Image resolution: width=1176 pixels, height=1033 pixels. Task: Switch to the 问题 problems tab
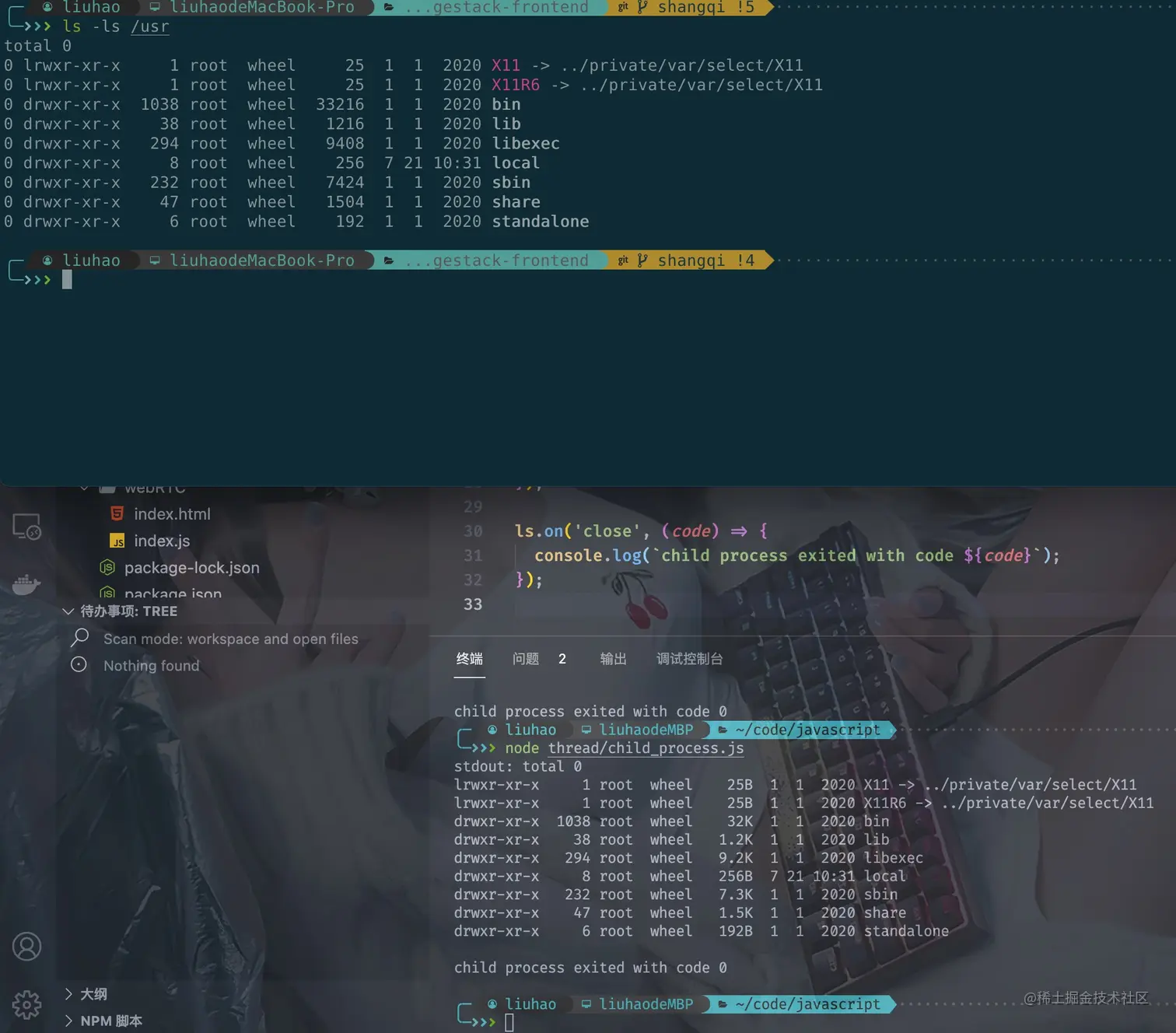[526, 659]
